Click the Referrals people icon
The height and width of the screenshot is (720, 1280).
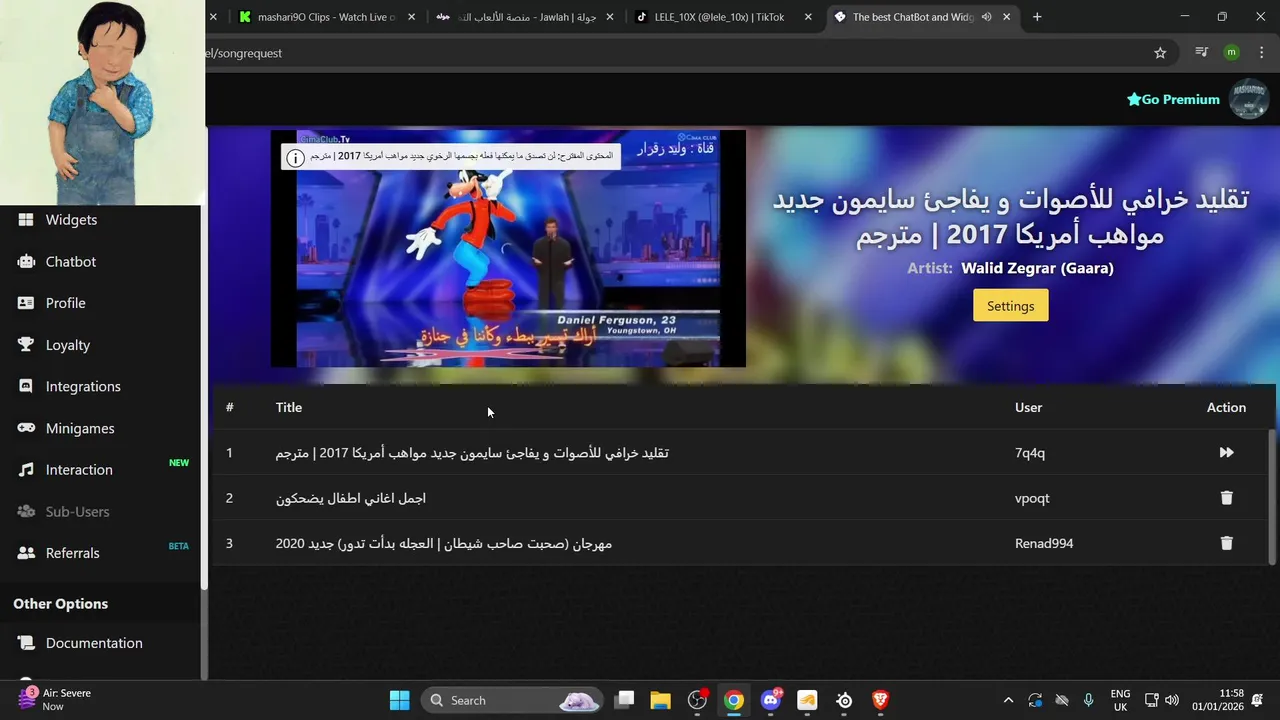[26, 553]
